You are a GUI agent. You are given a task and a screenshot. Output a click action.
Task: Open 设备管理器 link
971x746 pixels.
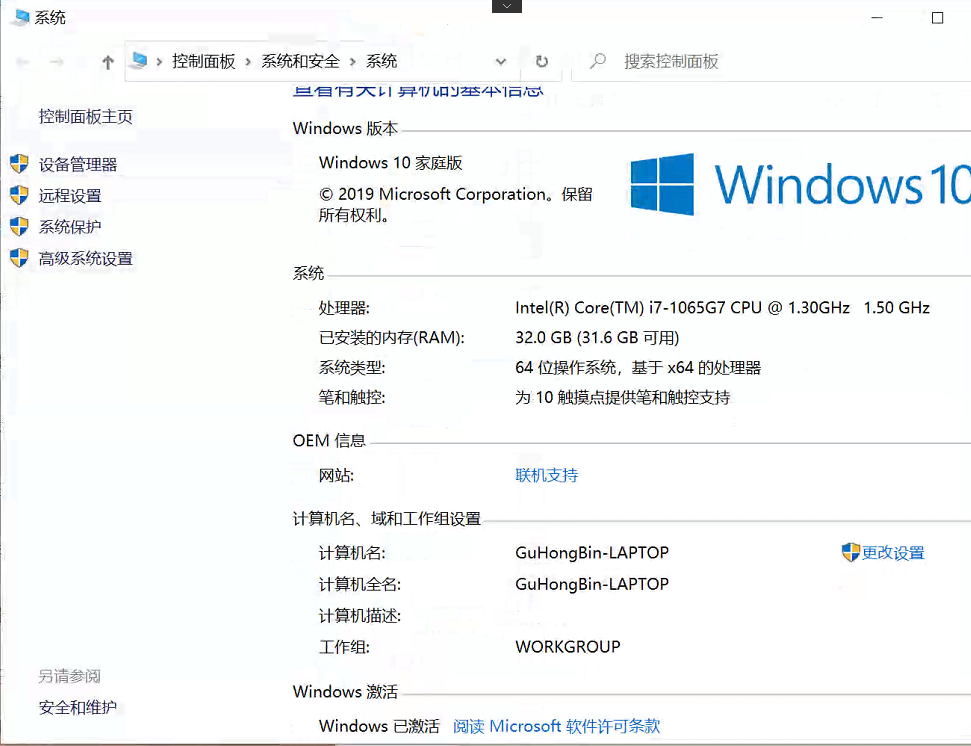pos(78,165)
